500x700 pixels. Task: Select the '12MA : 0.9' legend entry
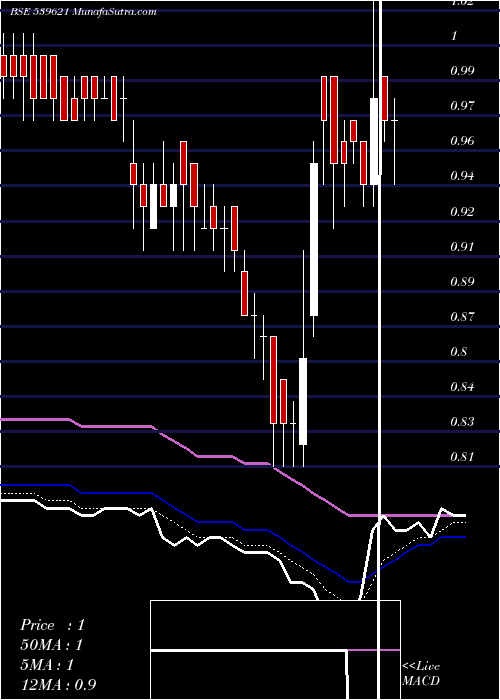(x=58, y=685)
